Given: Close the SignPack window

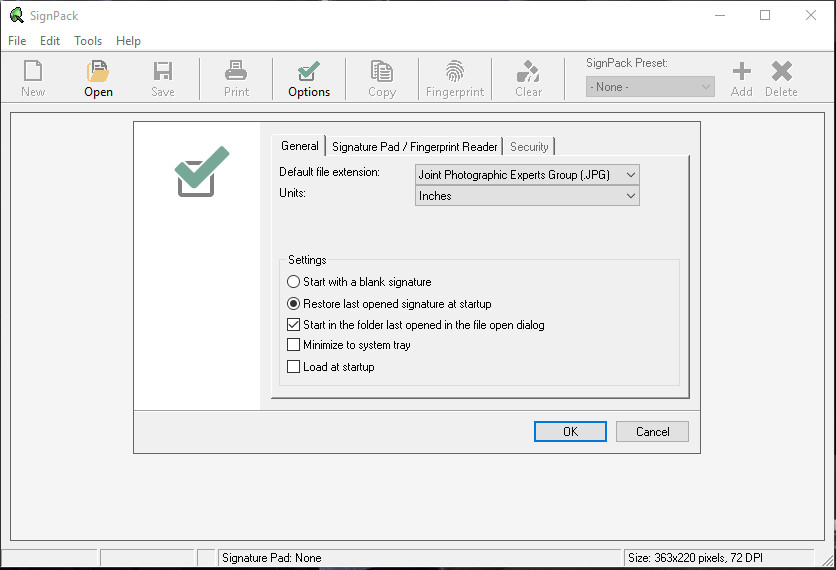Looking at the screenshot, I should pos(810,15).
